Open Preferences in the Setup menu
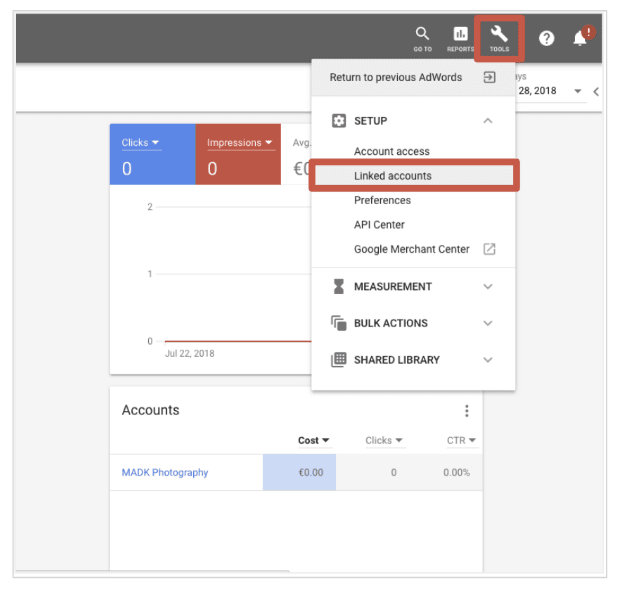The height and width of the screenshot is (600, 624). point(382,201)
